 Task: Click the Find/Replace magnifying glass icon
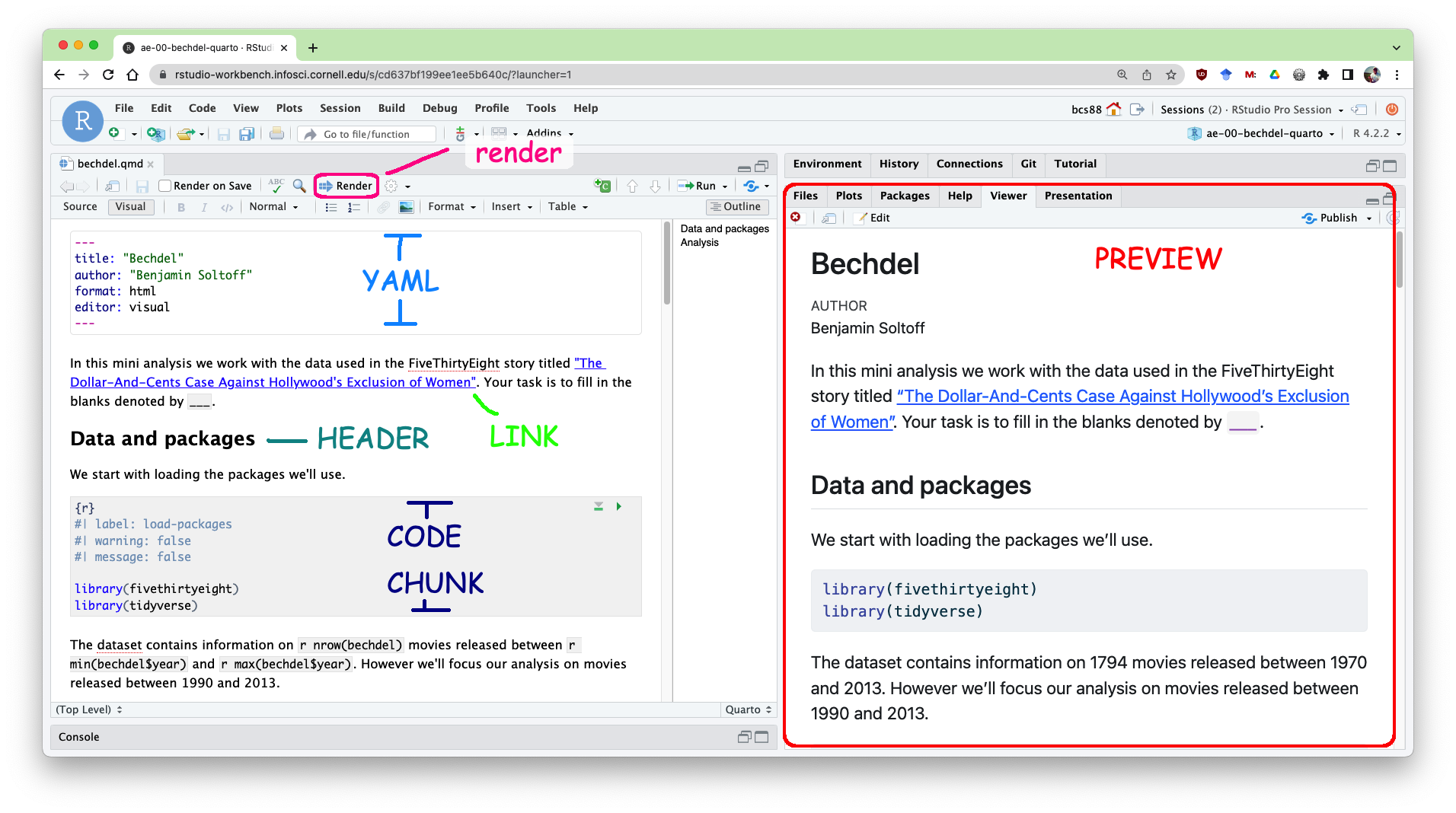coord(299,185)
